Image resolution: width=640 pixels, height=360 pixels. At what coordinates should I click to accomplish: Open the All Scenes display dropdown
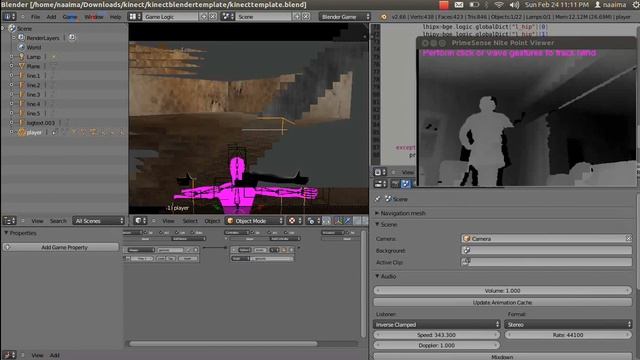[98, 221]
